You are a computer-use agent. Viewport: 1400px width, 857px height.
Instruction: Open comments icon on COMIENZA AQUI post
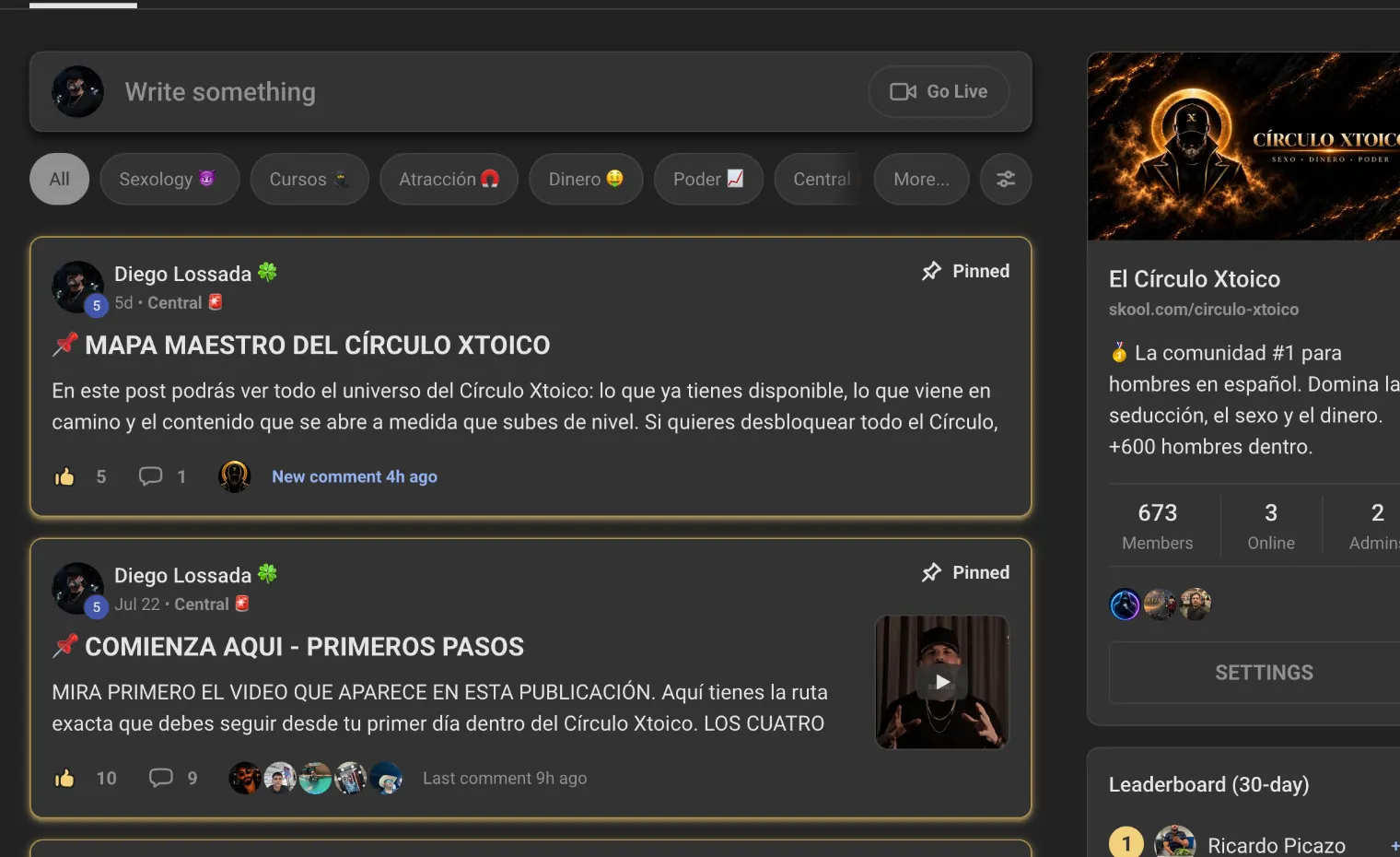(161, 778)
